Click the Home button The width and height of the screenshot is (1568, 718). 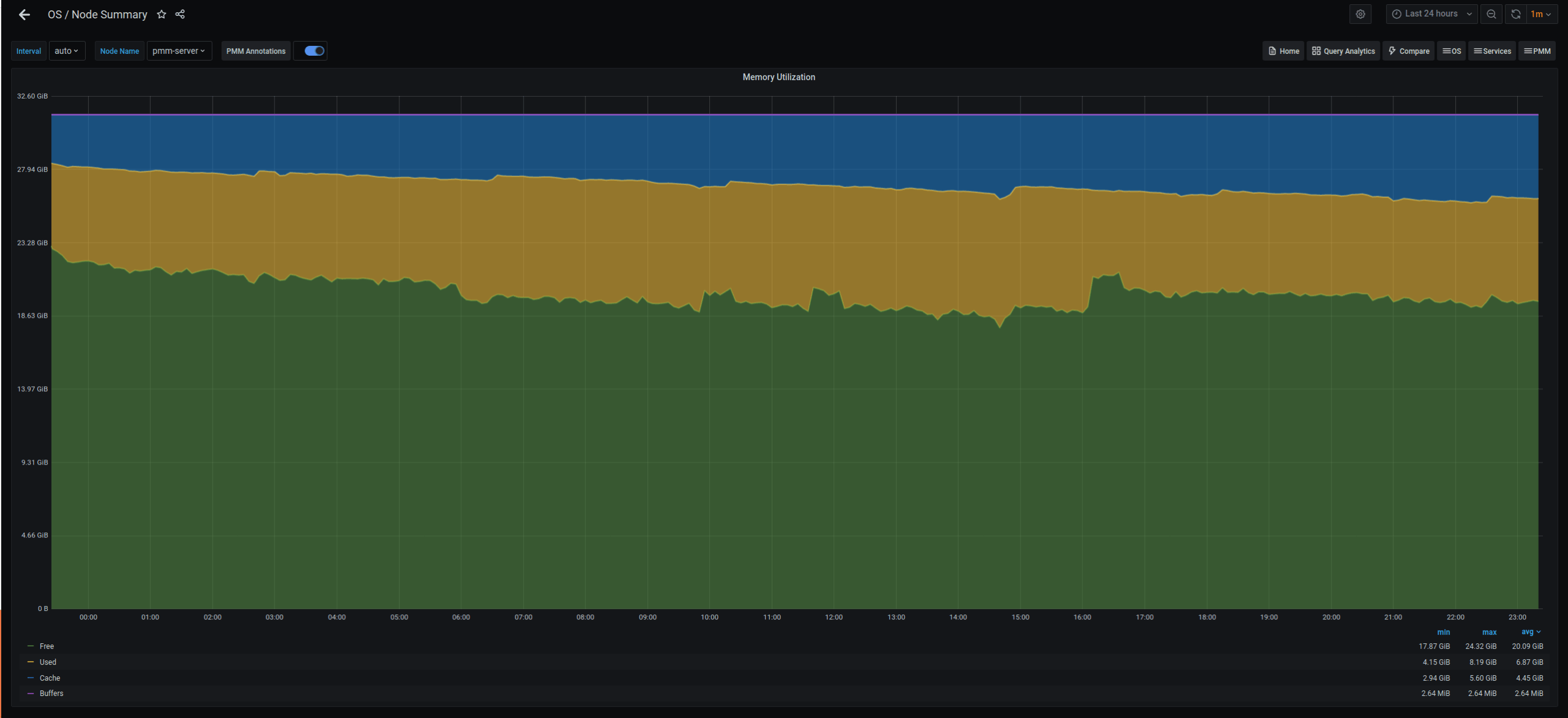pyautogui.click(x=1284, y=51)
